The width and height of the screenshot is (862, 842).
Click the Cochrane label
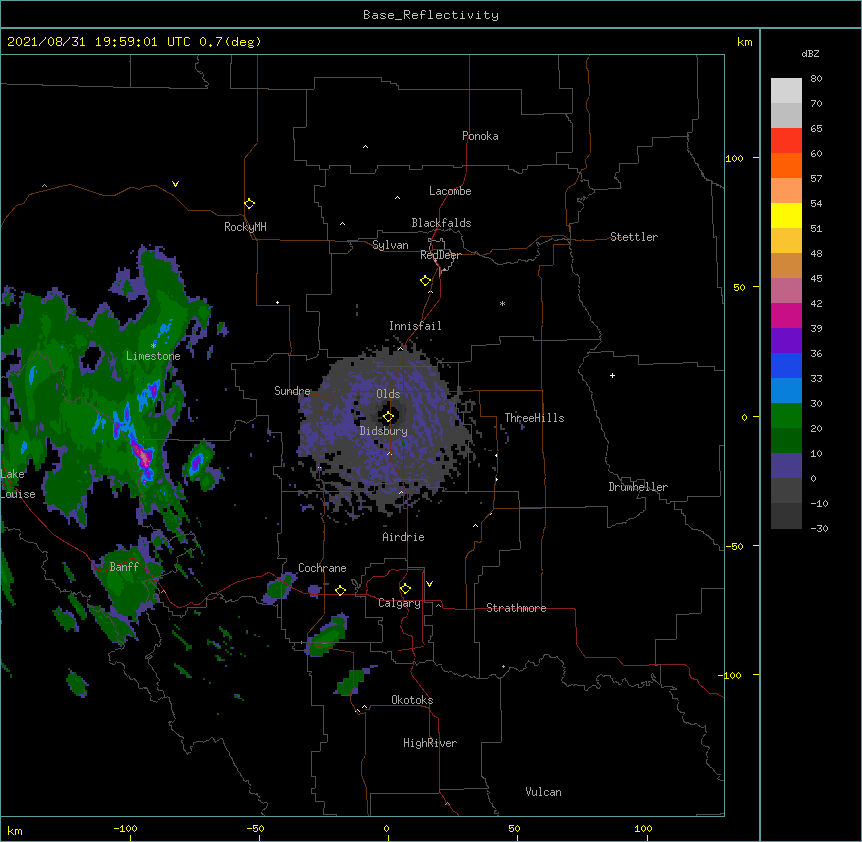[x=322, y=568]
